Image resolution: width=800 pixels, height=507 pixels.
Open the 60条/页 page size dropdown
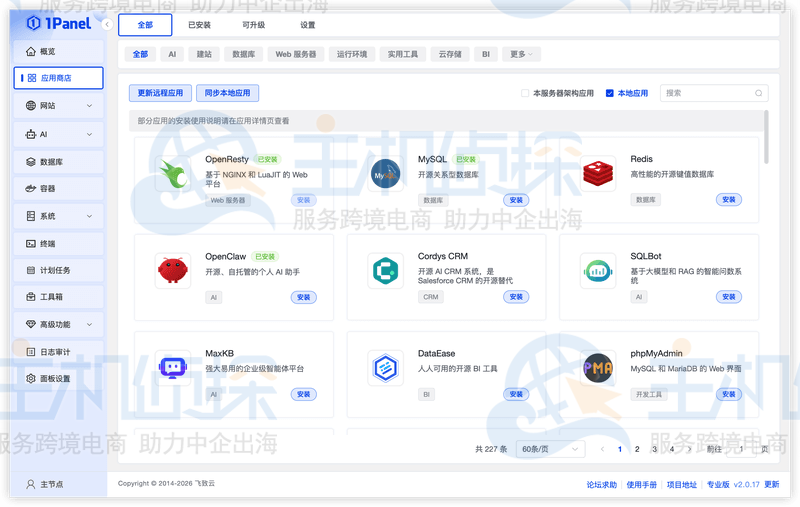tap(550, 449)
